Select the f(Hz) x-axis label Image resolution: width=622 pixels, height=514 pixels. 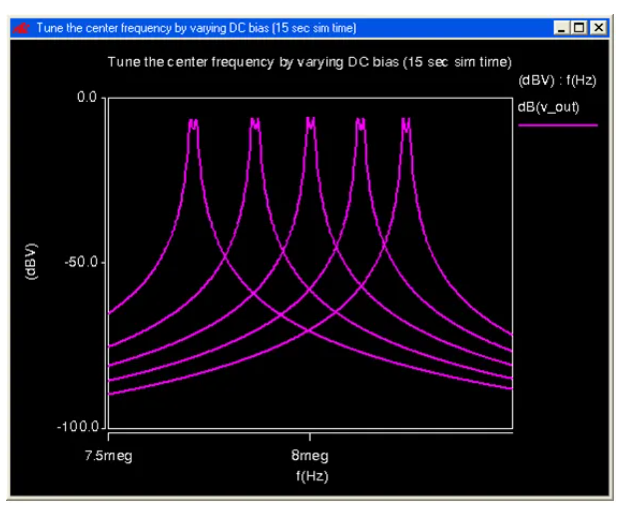(x=311, y=475)
